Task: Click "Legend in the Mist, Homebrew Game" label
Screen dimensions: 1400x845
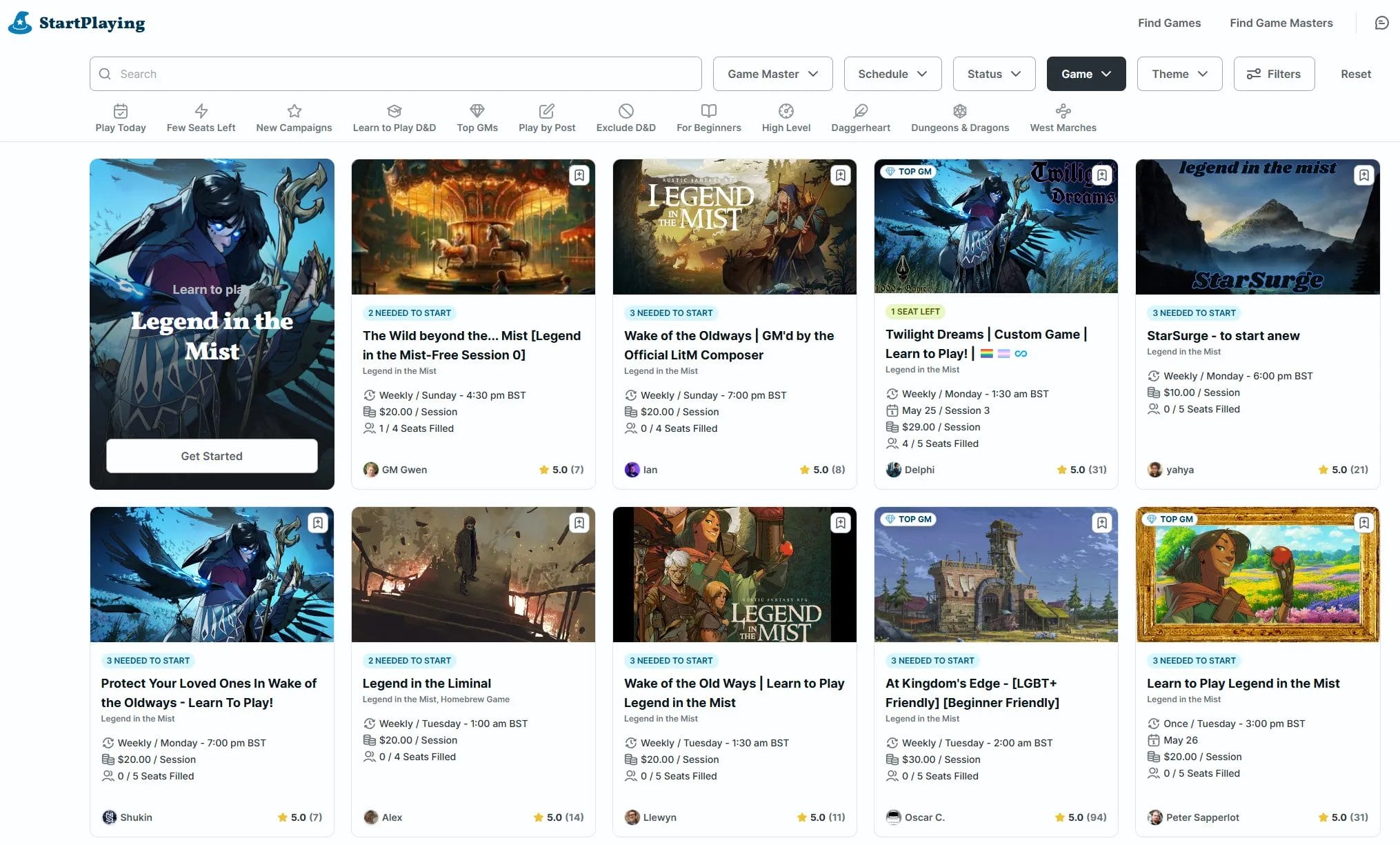Action: [436, 699]
